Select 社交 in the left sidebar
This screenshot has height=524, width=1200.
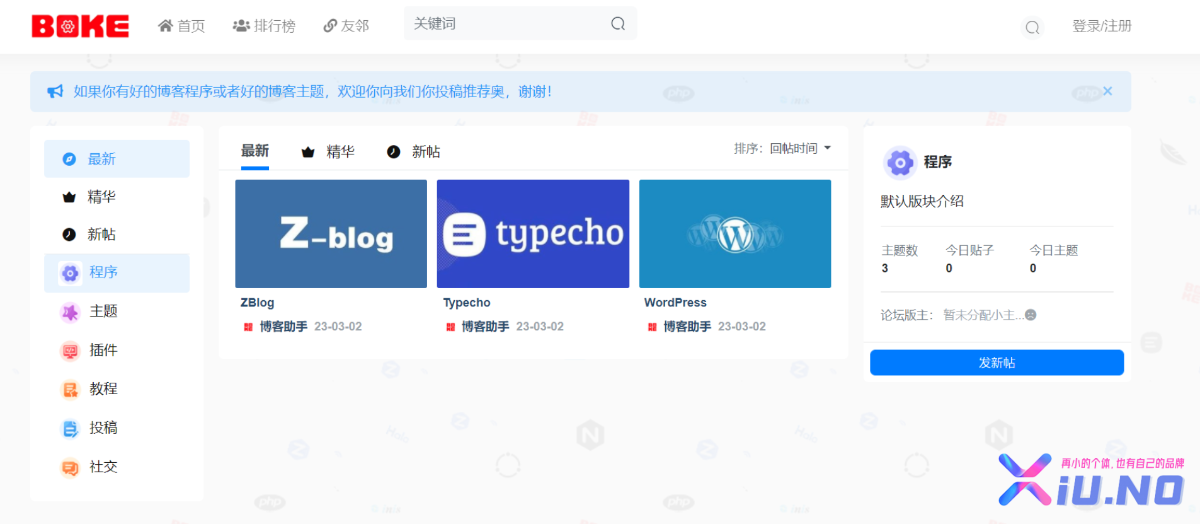(117, 467)
